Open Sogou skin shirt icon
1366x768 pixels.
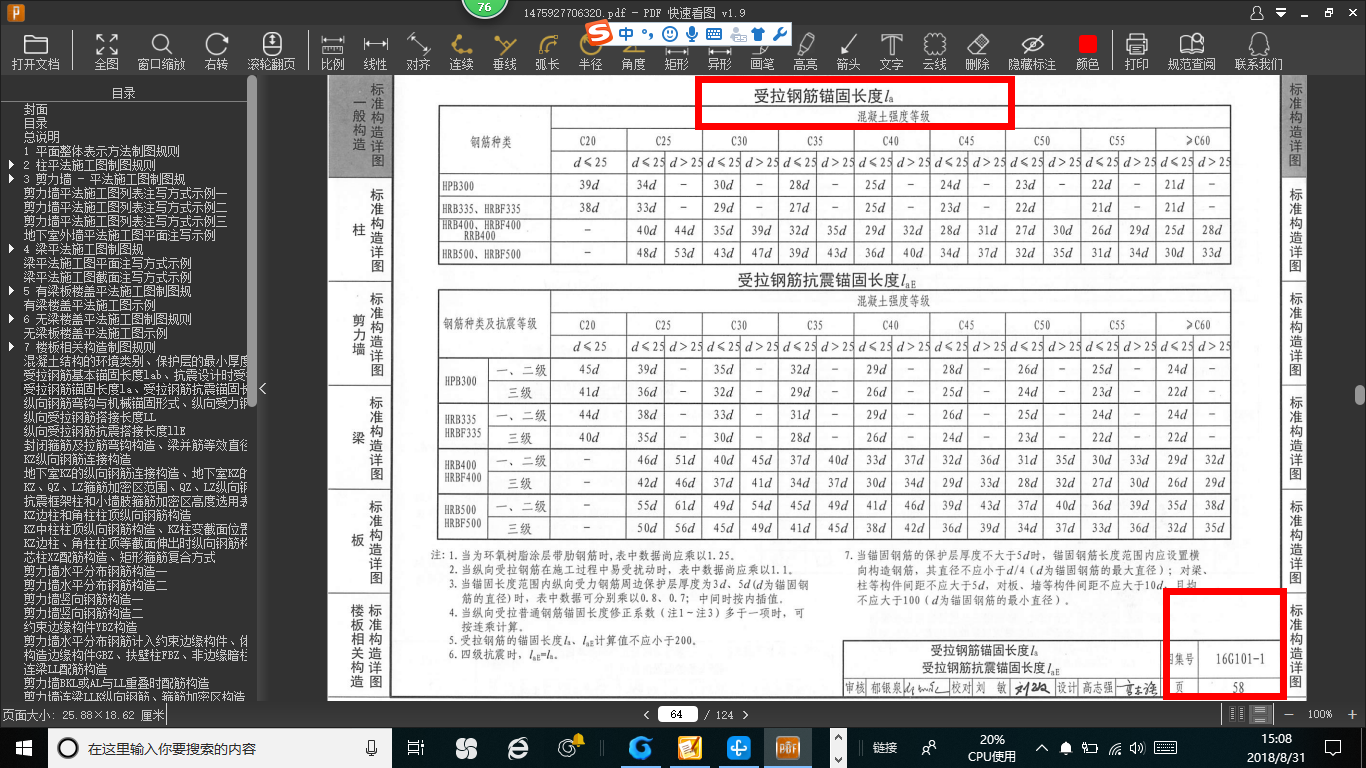(758, 34)
